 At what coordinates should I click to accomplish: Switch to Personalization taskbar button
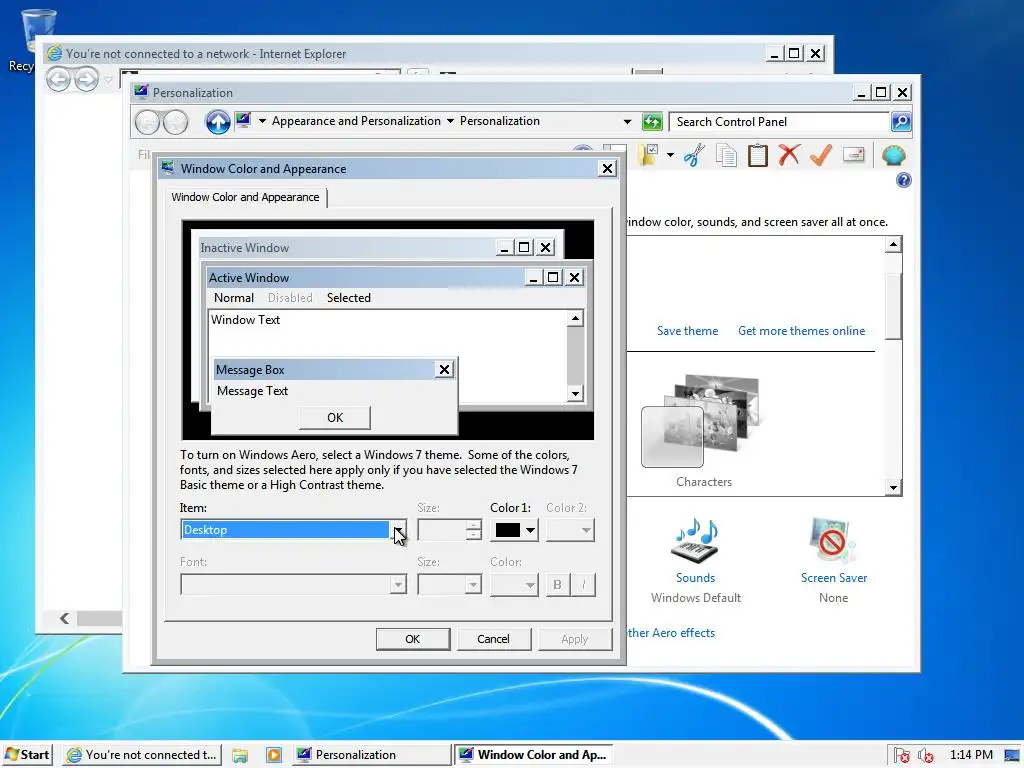[371, 755]
